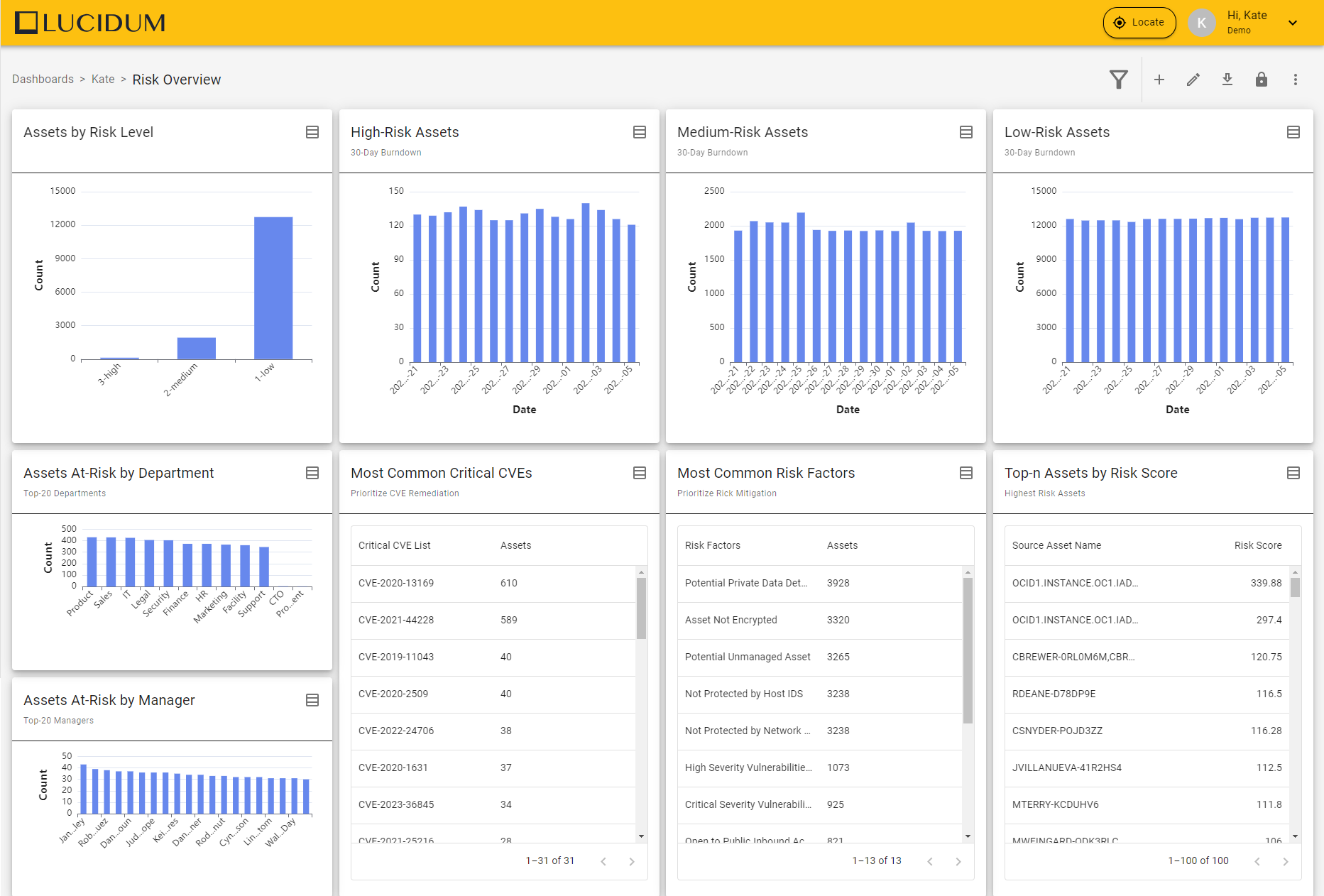The height and width of the screenshot is (896, 1324).
Task: Open the Top-n Assets by Risk Score card menu icon
Action: [1293, 473]
